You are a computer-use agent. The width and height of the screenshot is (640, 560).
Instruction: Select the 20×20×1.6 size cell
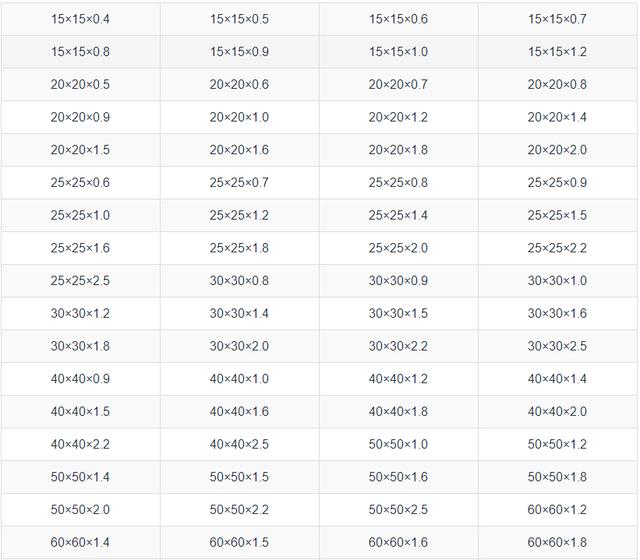[239, 150]
